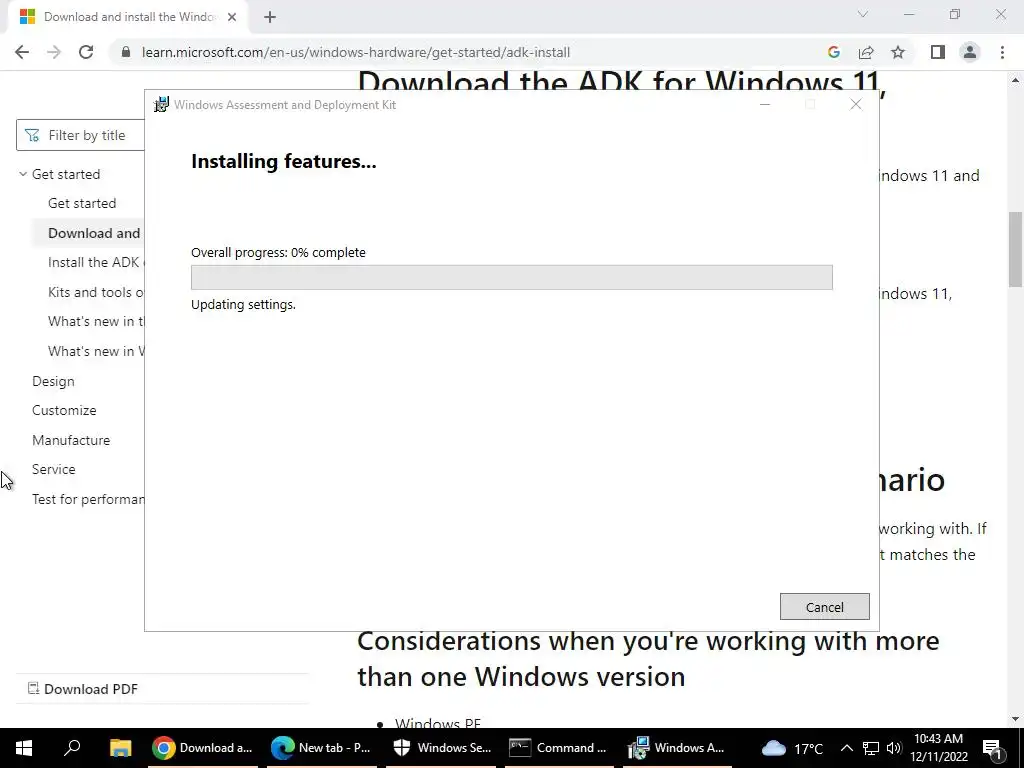Viewport: 1024px width, 768px height.
Task: Close the Windows Assessment and Deployment Kit window
Action: (x=856, y=104)
